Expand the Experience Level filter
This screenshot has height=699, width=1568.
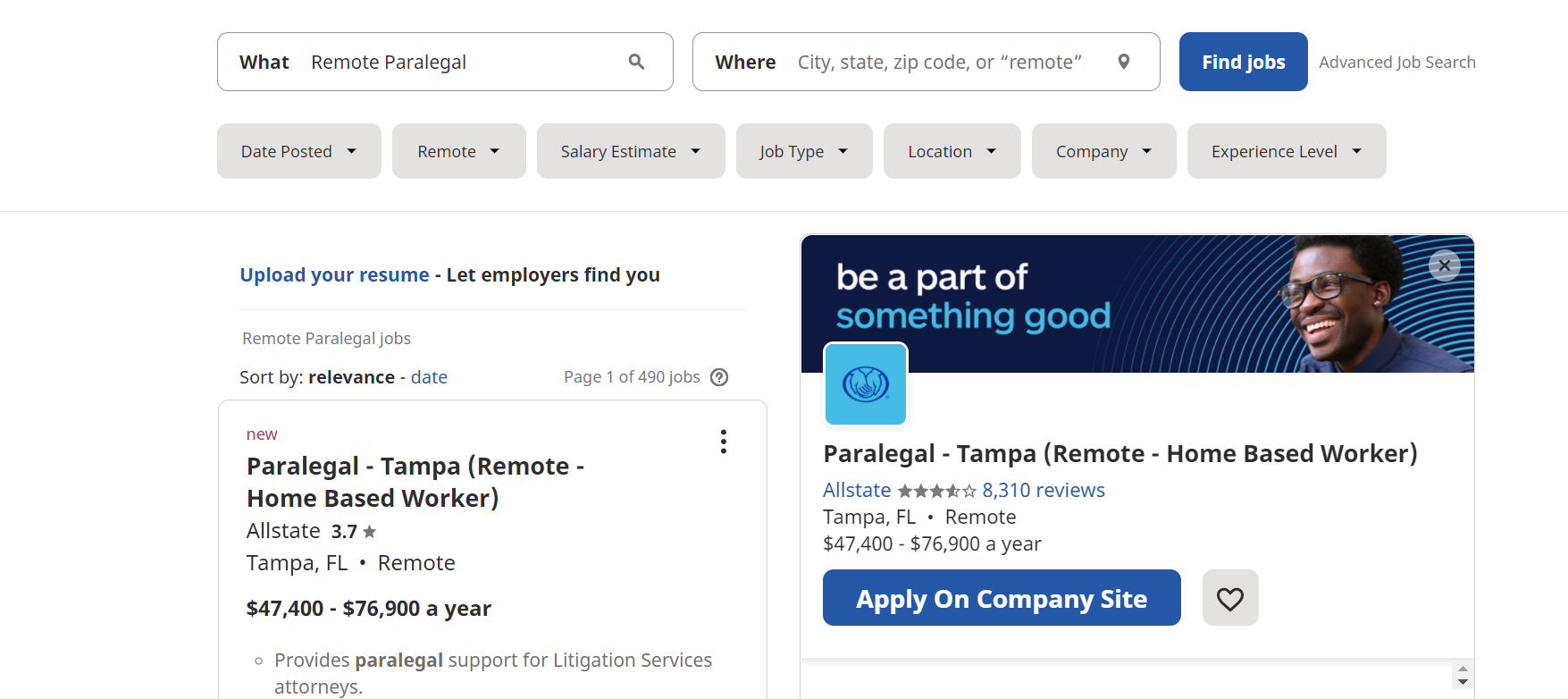[1287, 151]
